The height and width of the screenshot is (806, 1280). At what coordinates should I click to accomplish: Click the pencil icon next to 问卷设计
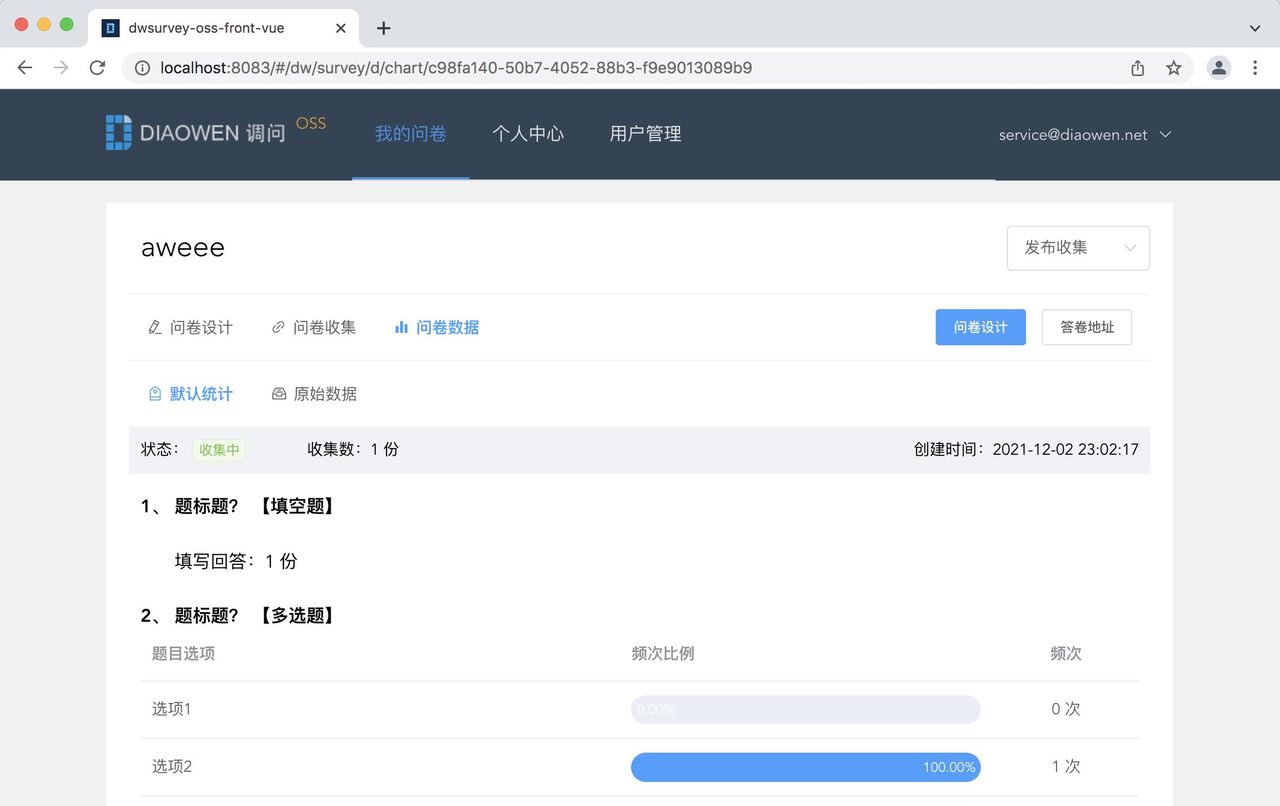[x=155, y=327]
